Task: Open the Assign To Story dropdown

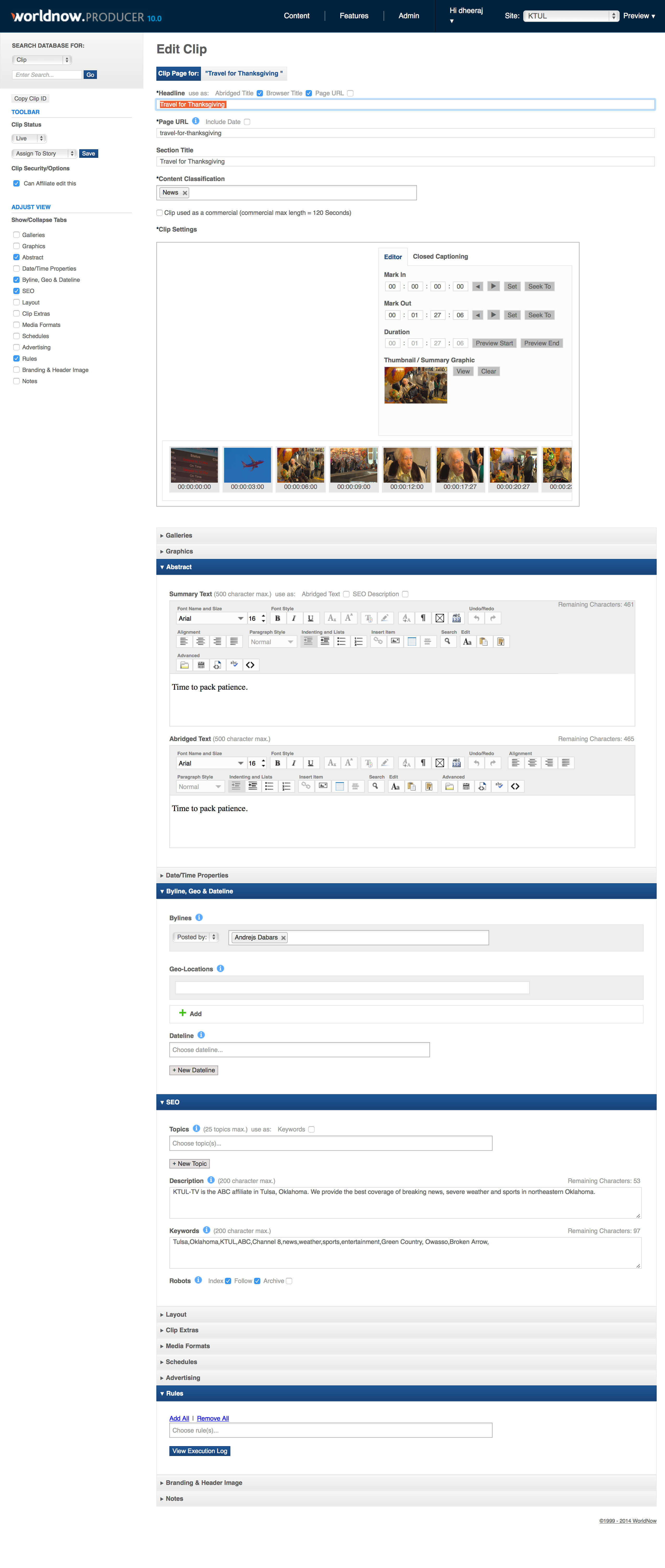Action: pos(44,153)
